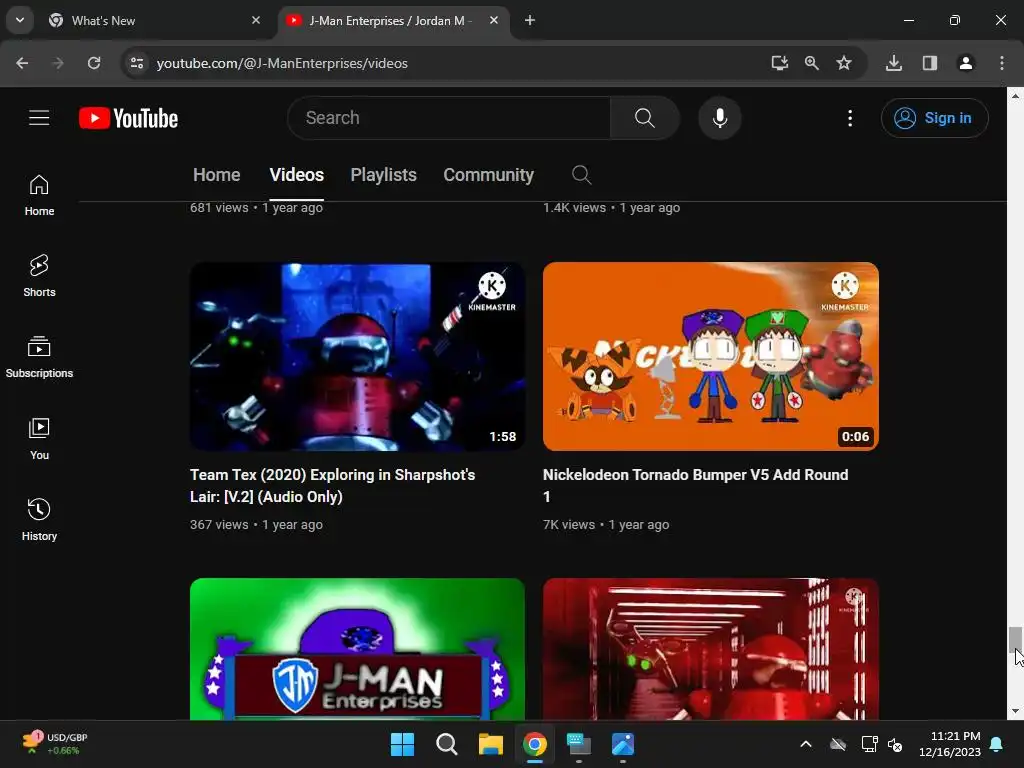The height and width of the screenshot is (768, 1024).
Task: Click Chrome icon in taskbar
Action: point(535,744)
